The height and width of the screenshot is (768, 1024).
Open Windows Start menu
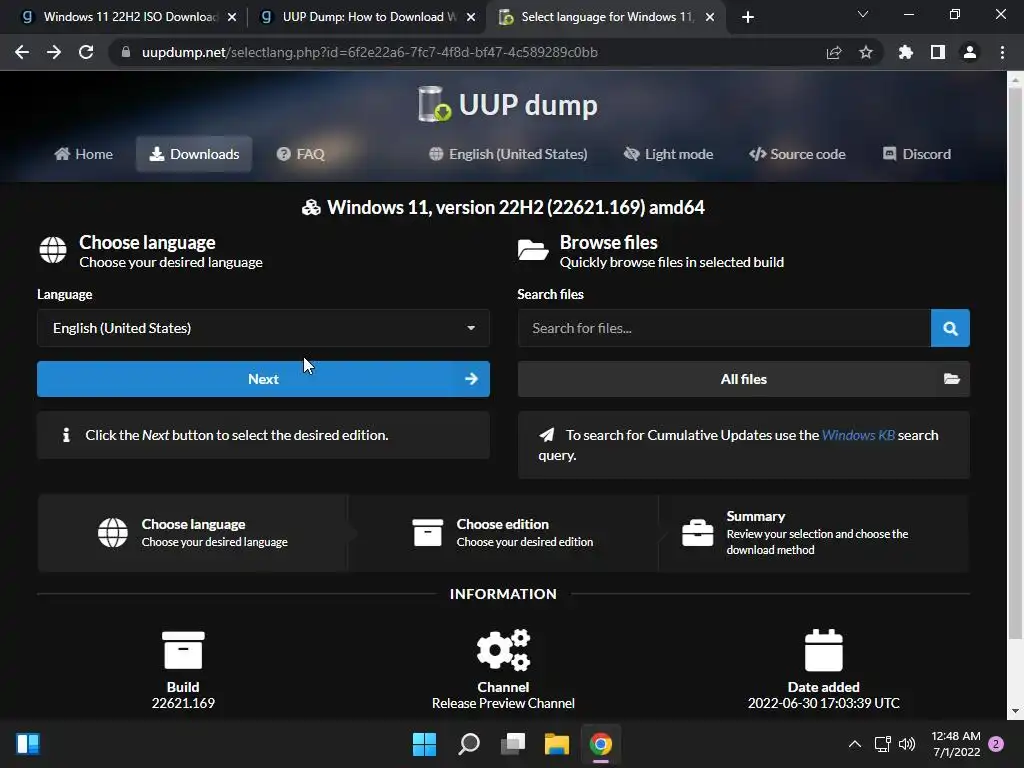[424, 744]
